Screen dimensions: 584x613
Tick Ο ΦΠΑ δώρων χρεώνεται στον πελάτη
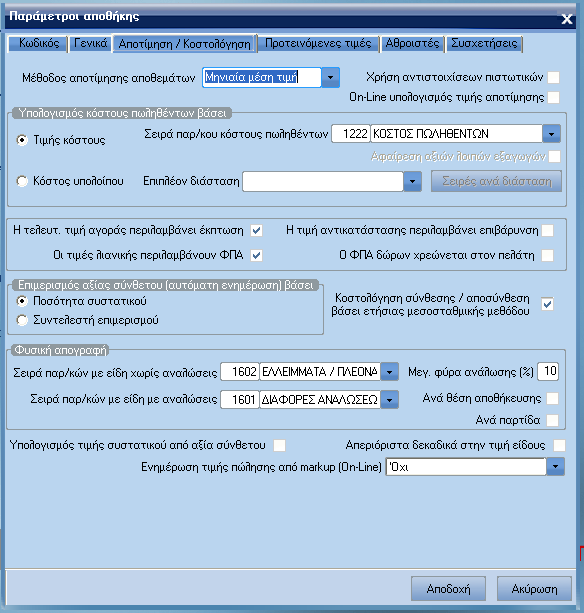coord(548,256)
